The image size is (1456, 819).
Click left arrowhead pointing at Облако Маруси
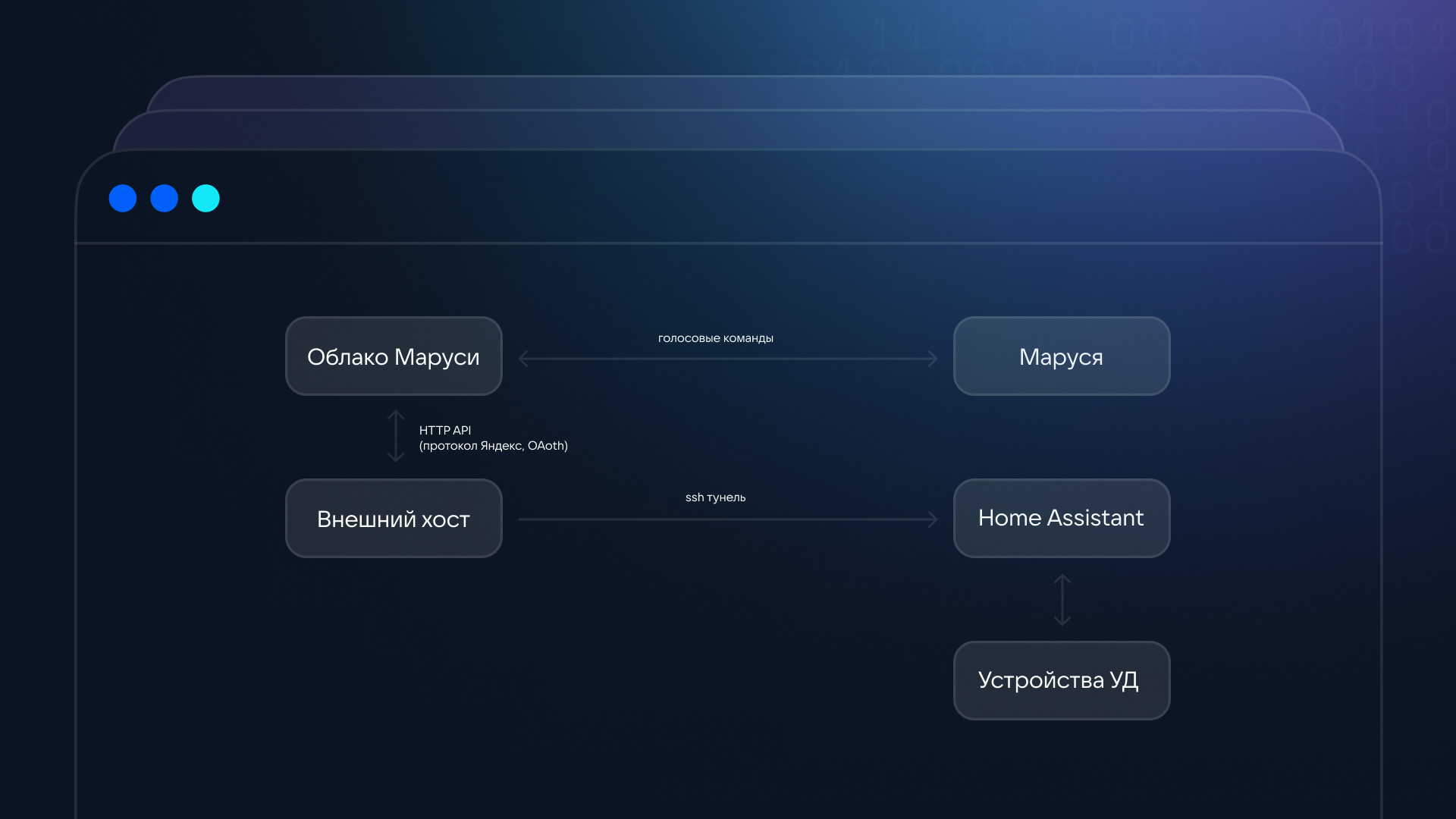(x=523, y=359)
